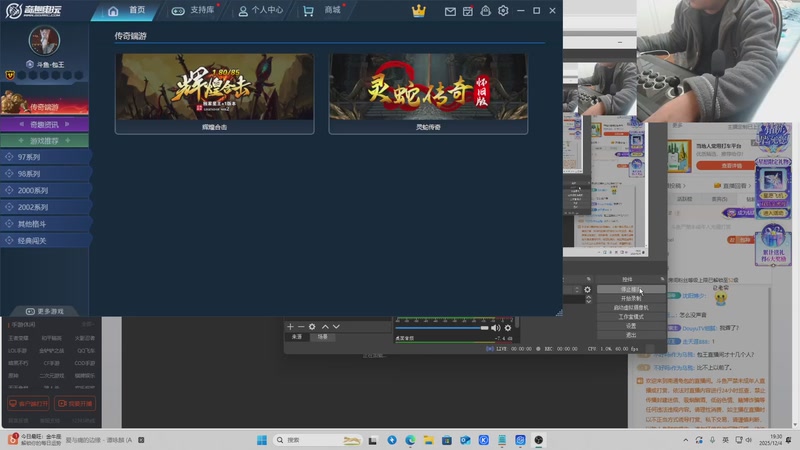Click 启动虚拟摄像机 in OBS controls
The height and width of the screenshot is (450, 800).
pos(631,308)
